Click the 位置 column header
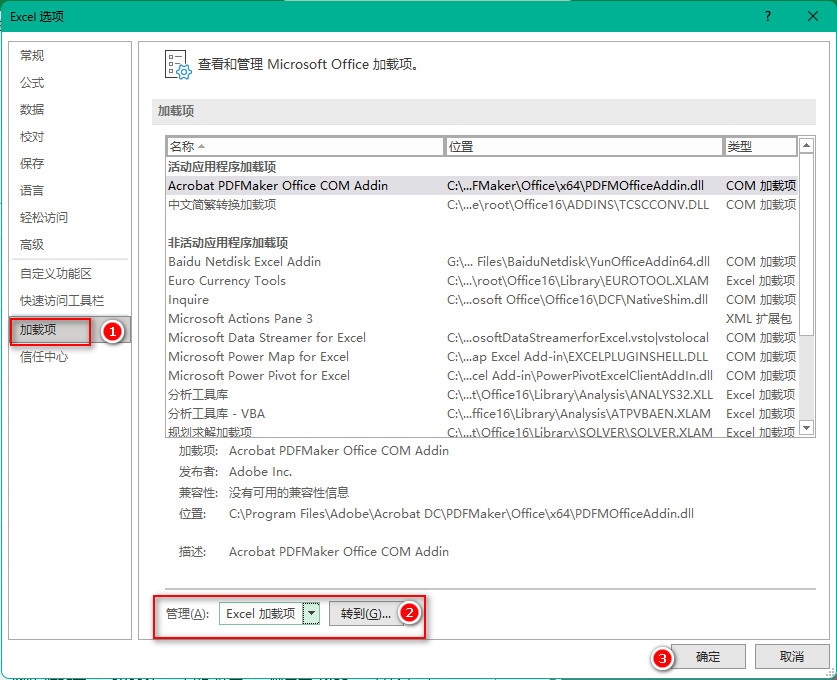Viewport: 837px width, 680px height. click(x=583, y=147)
